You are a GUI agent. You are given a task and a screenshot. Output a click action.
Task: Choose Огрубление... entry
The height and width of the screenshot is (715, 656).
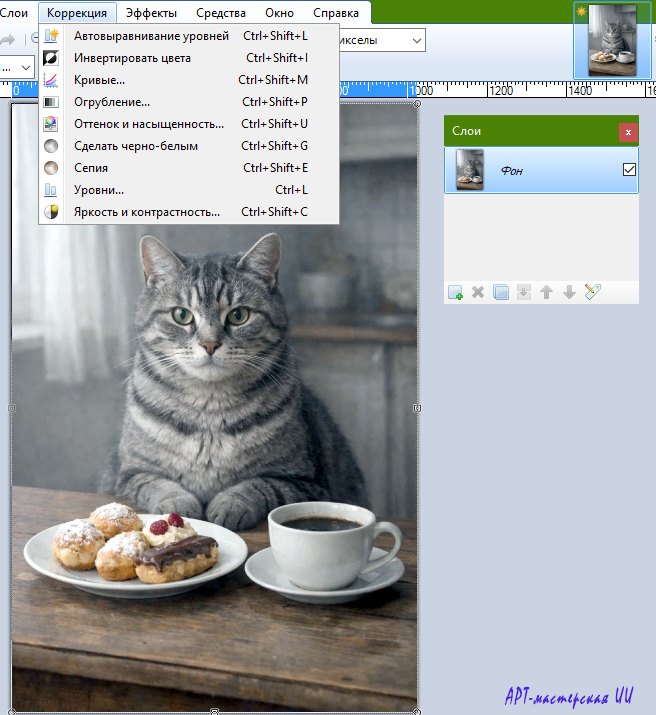(x=189, y=102)
